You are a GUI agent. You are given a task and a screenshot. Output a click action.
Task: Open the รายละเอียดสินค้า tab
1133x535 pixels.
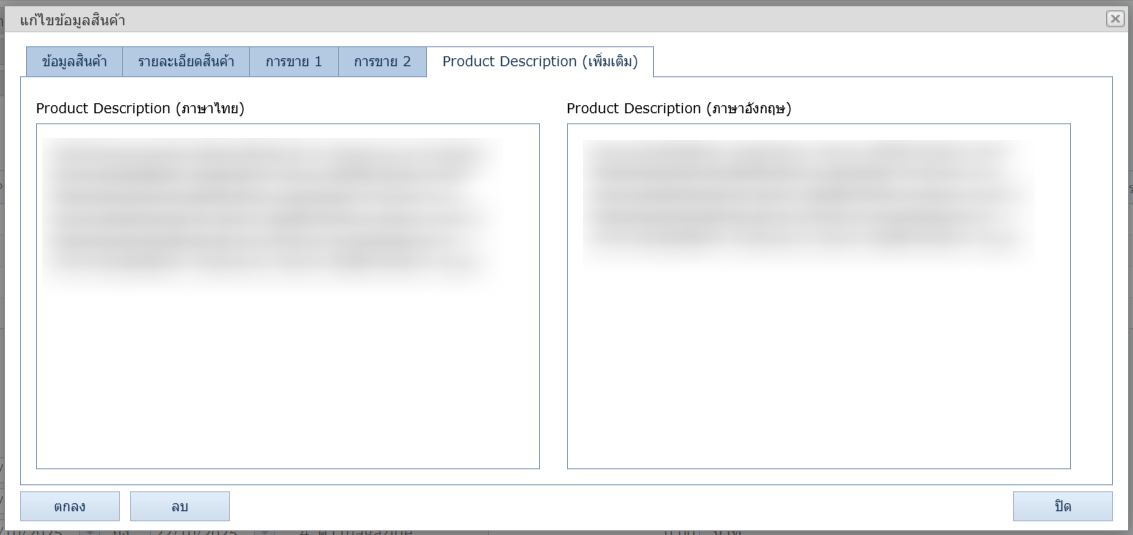[186, 62]
